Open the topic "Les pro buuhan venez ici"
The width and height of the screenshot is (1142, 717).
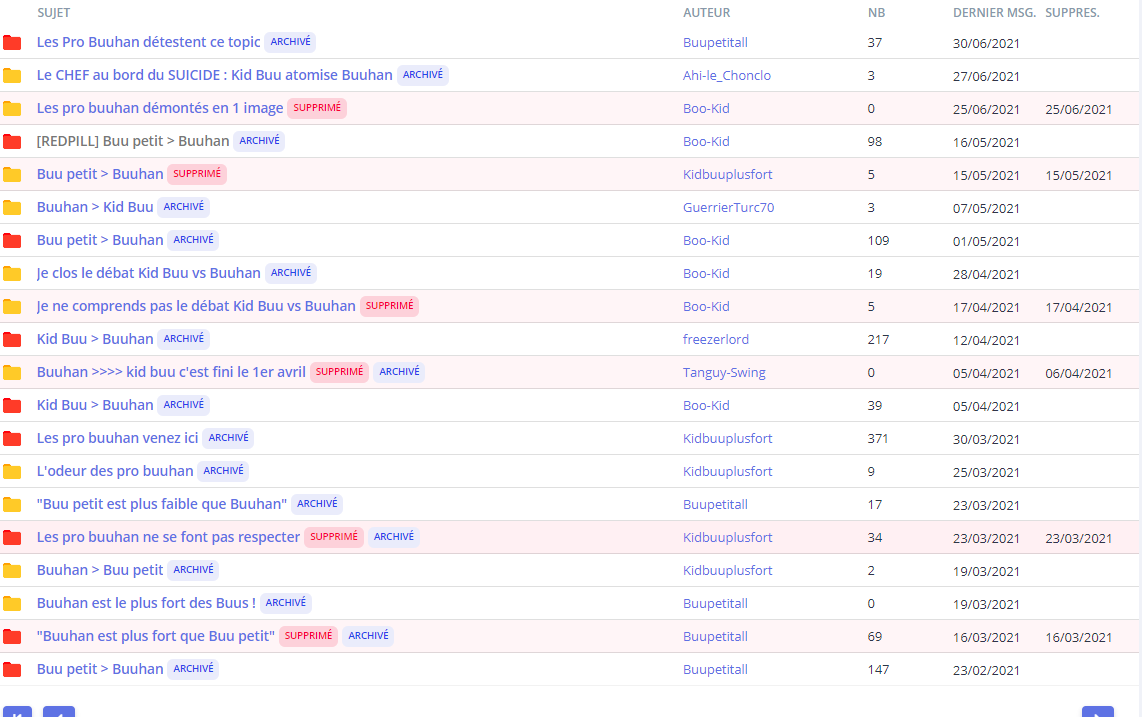pyautogui.click(x=117, y=438)
